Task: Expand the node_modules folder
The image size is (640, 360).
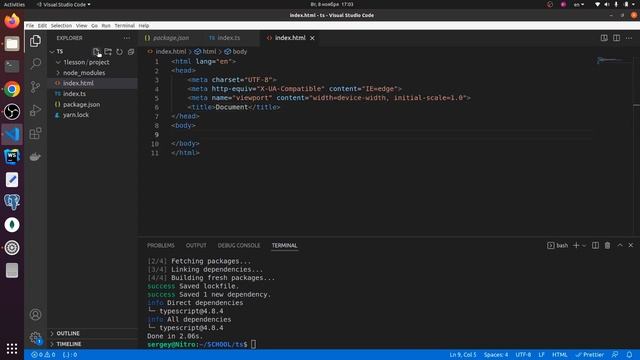Action: point(58,73)
